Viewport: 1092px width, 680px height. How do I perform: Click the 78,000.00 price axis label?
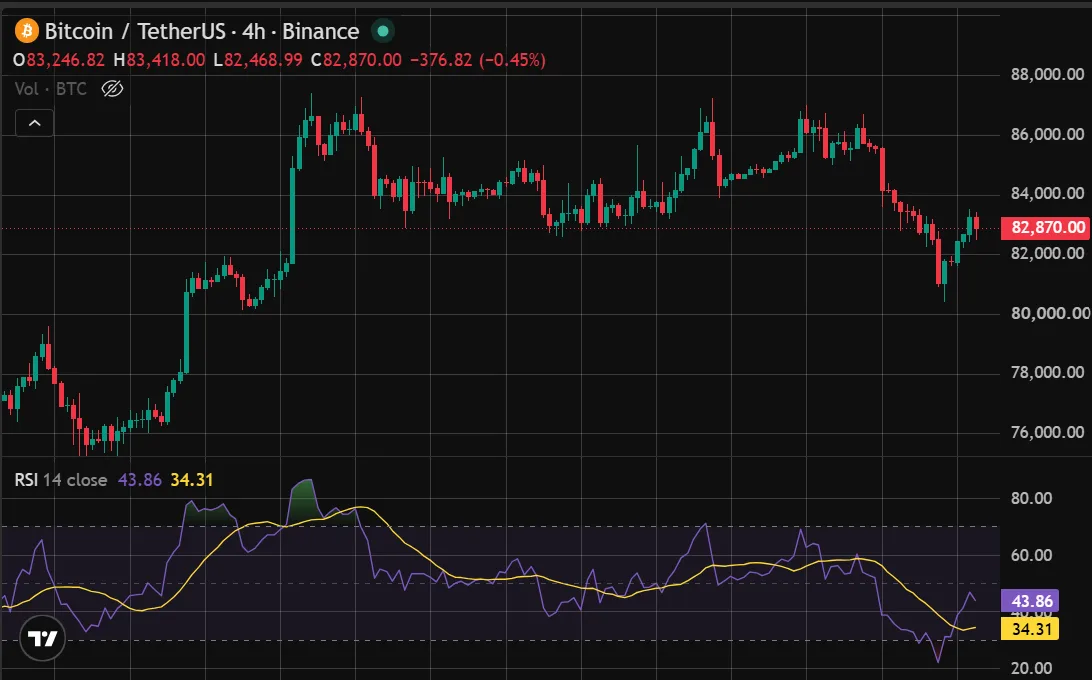(x=1047, y=373)
